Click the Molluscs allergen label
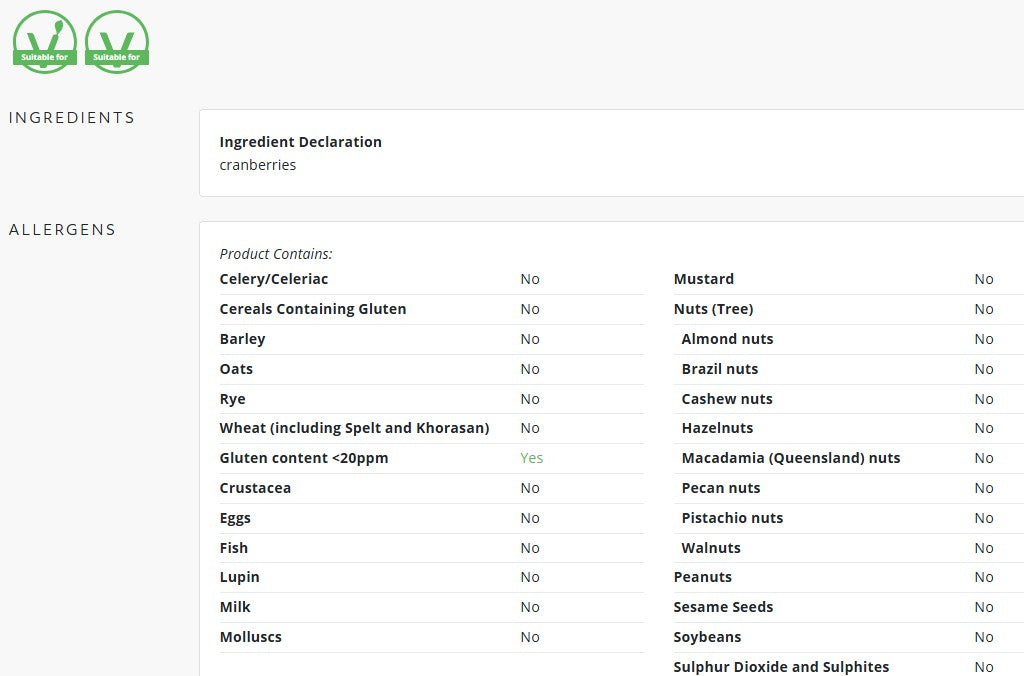 251,637
